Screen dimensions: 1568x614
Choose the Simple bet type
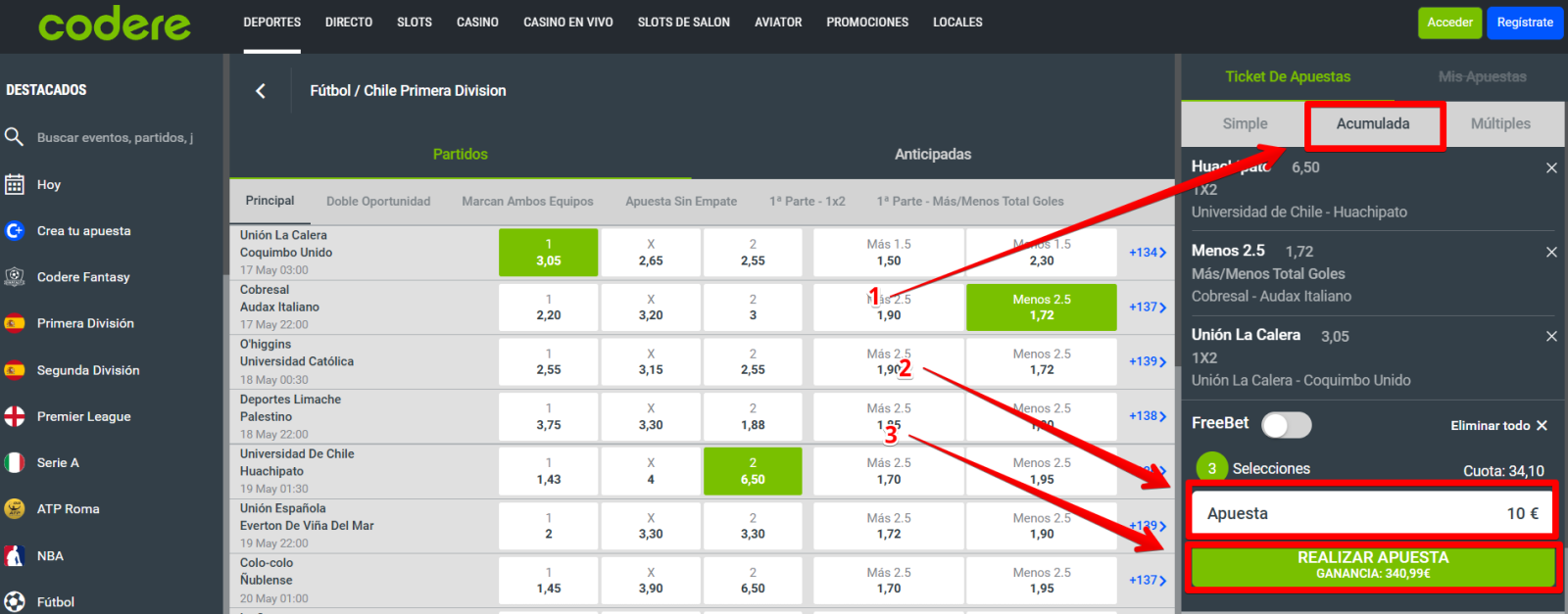[x=1245, y=124]
